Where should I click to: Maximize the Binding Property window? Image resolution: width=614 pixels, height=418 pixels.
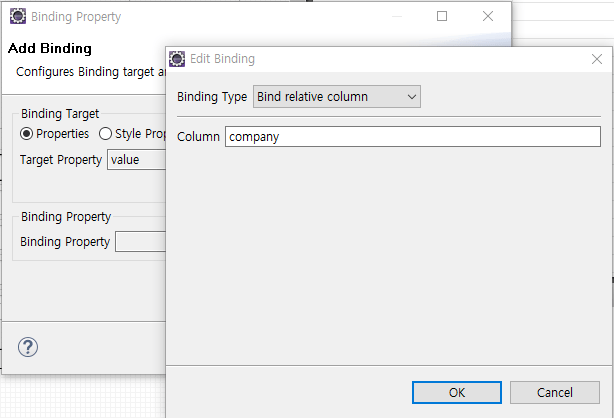click(442, 16)
